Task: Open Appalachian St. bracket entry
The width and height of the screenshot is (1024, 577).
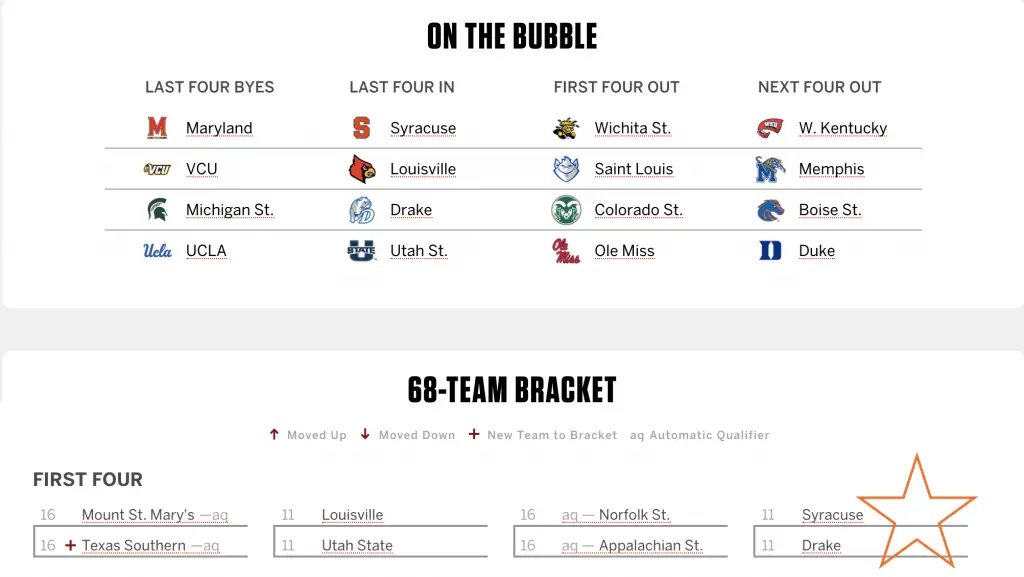Action: click(x=650, y=545)
